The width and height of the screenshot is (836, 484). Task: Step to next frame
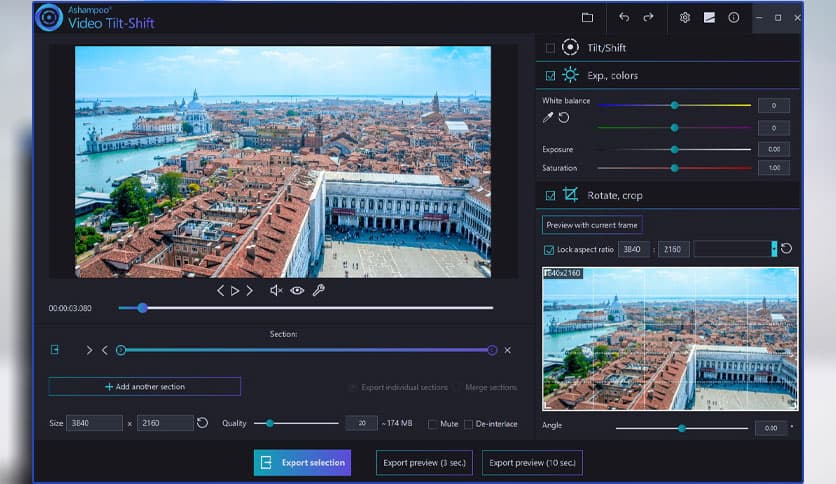click(250, 291)
